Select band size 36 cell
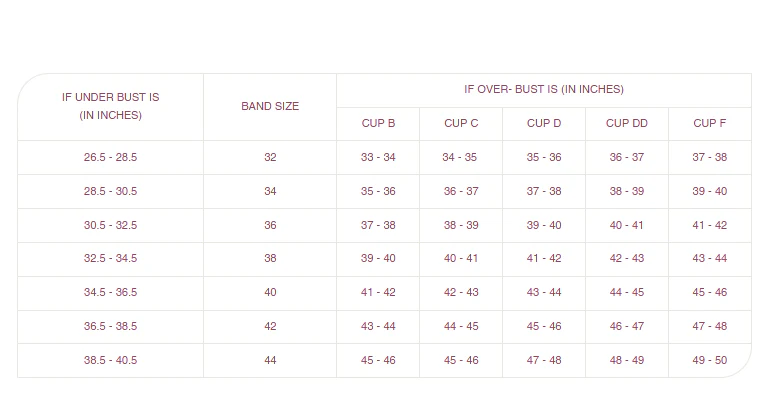This screenshot has width=784, height=419. [270, 226]
